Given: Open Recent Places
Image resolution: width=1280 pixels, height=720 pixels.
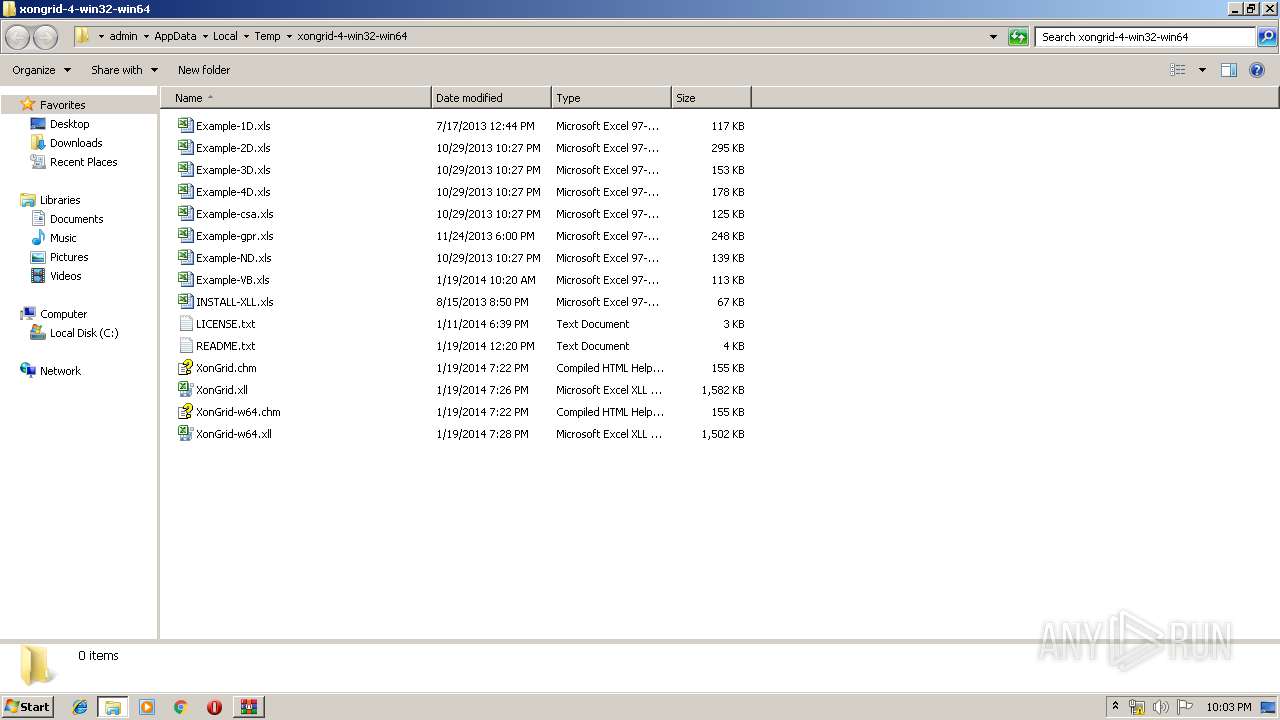Looking at the screenshot, I should pyautogui.click(x=83, y=162).
